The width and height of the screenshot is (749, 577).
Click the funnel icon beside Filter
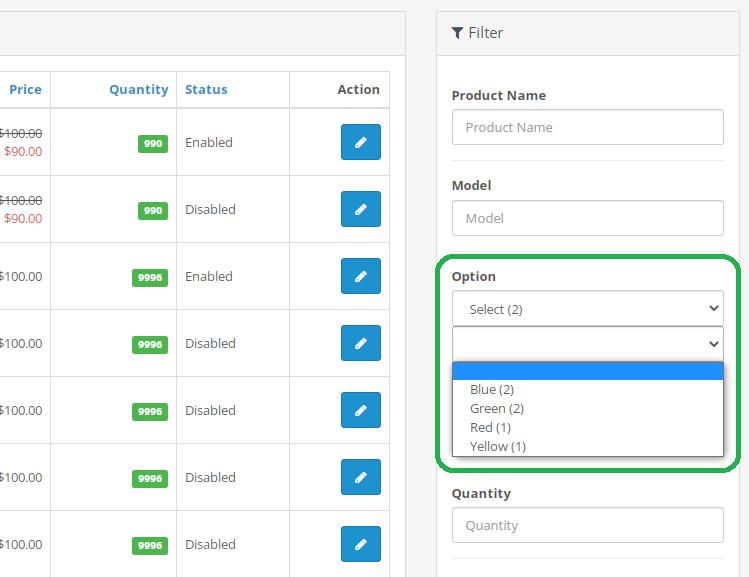[x=457, y=33]
